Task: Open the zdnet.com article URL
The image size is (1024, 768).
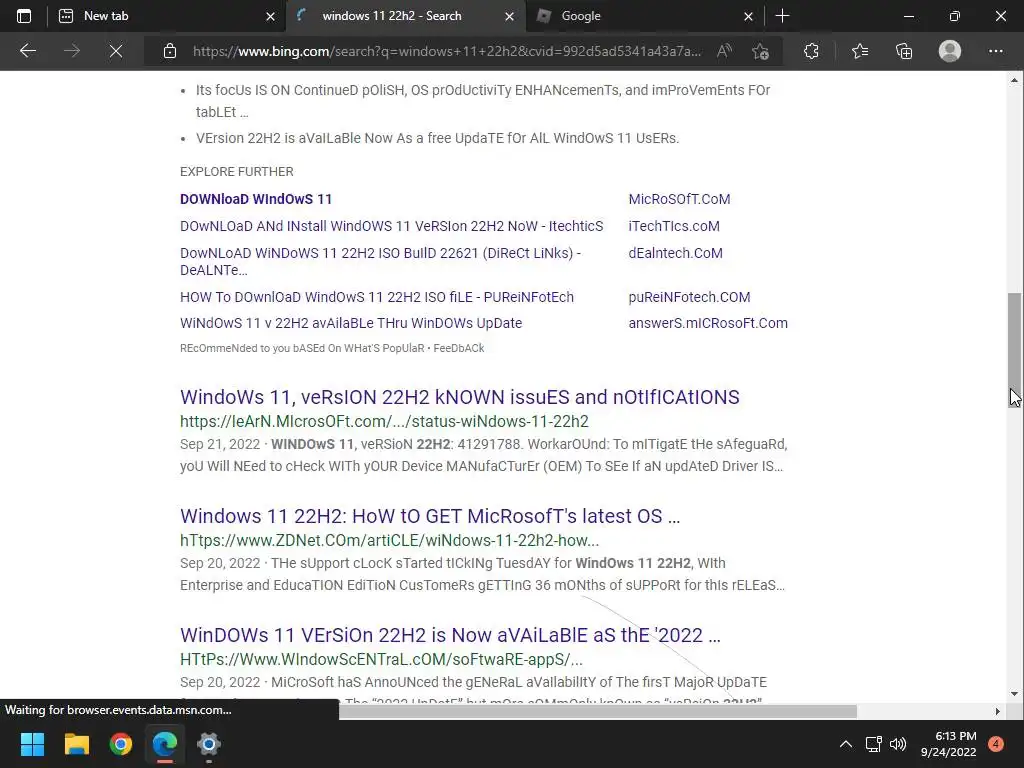Action: pos(389,540)
